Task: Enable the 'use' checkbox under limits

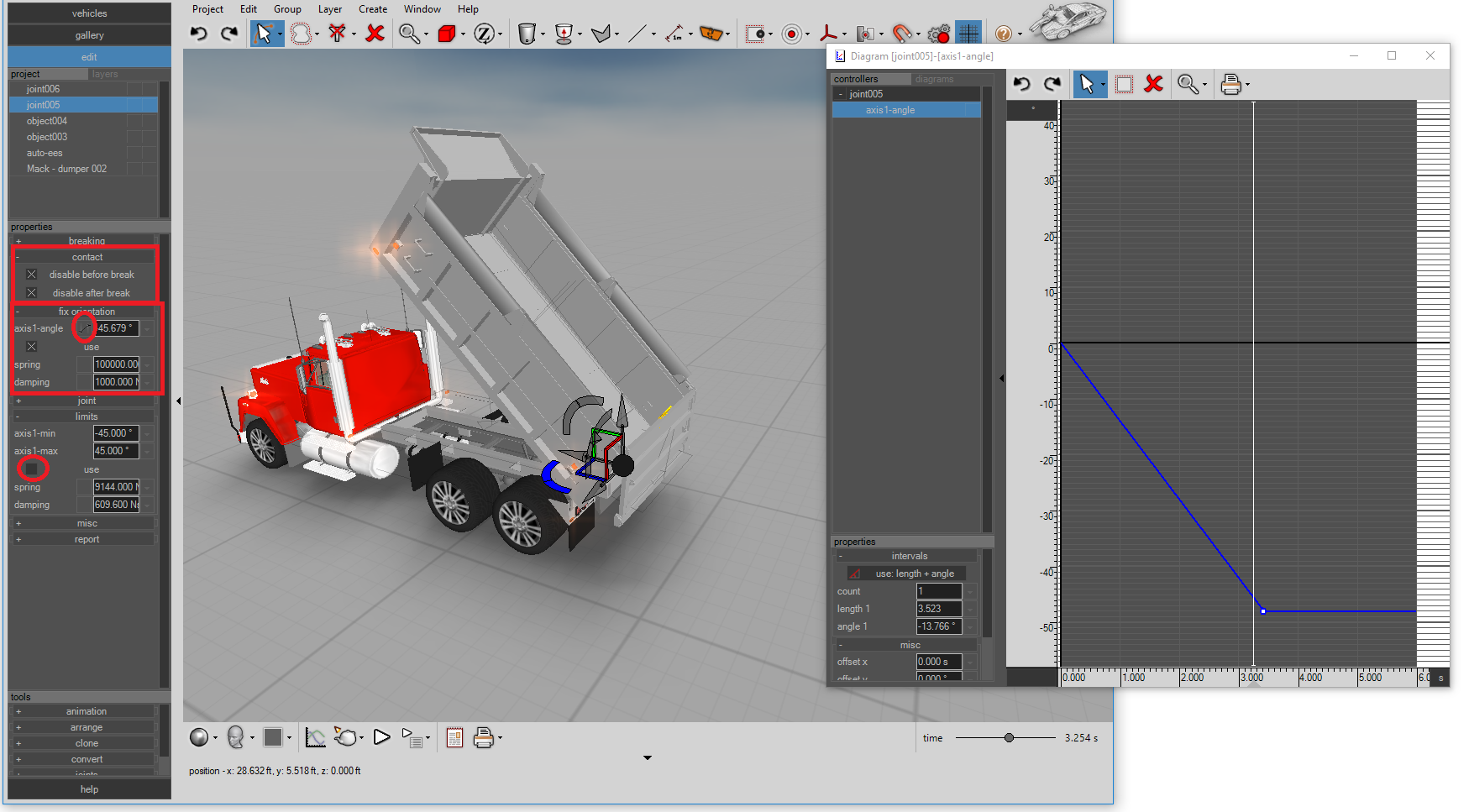Action: (31, 469)
